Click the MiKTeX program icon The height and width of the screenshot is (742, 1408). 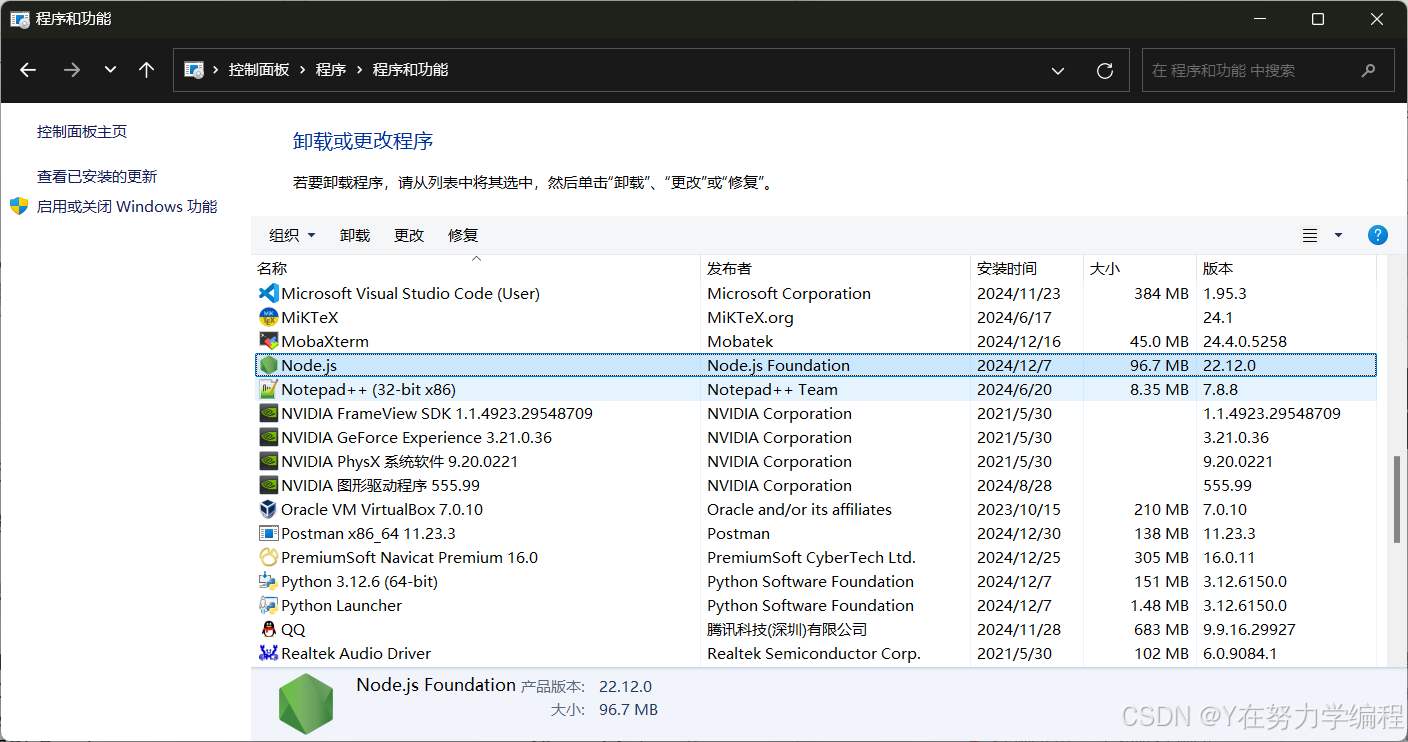click(x=268, y=317)
